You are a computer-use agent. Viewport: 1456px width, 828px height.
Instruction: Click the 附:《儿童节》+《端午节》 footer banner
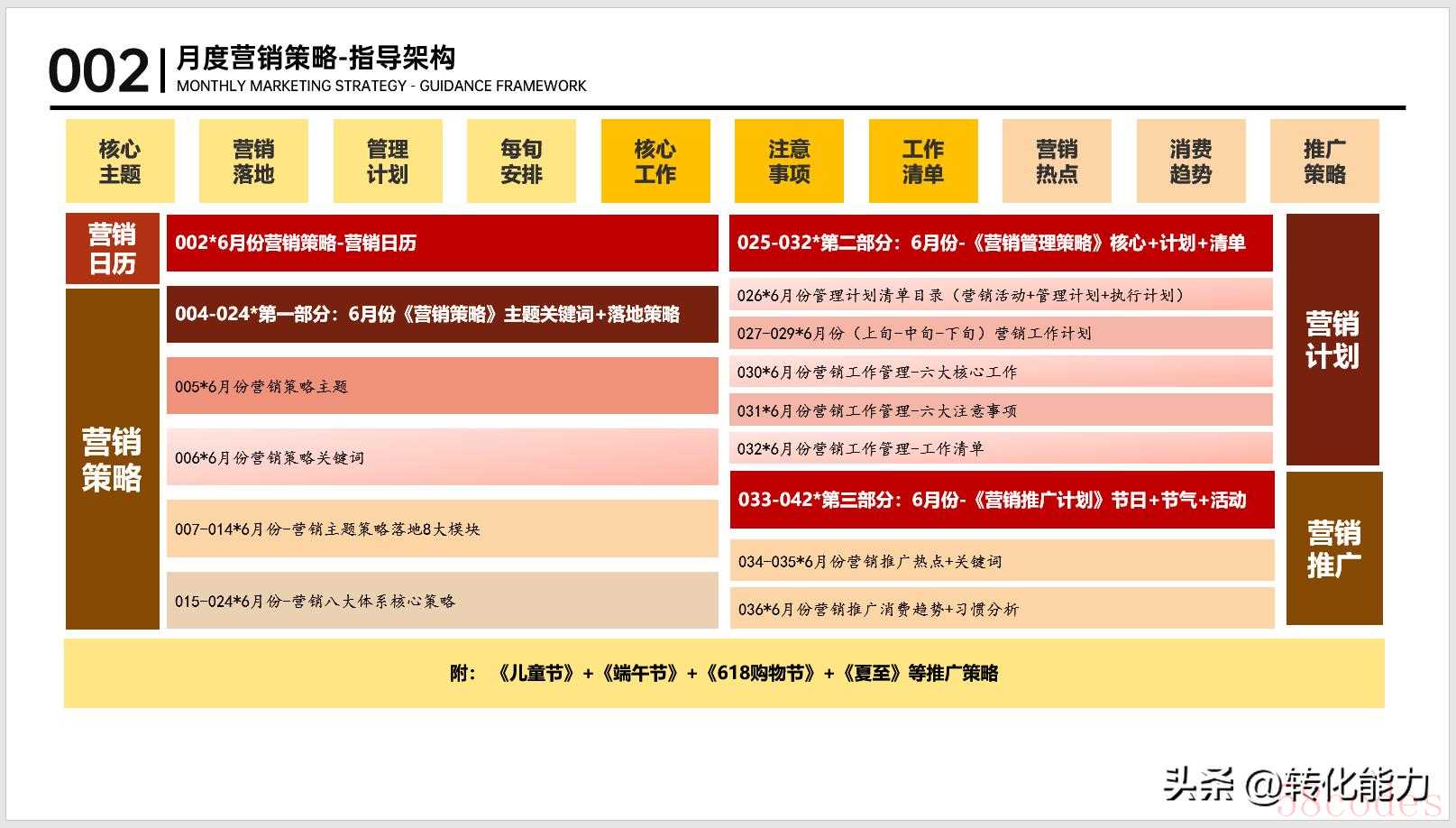(x=724, y=673)
